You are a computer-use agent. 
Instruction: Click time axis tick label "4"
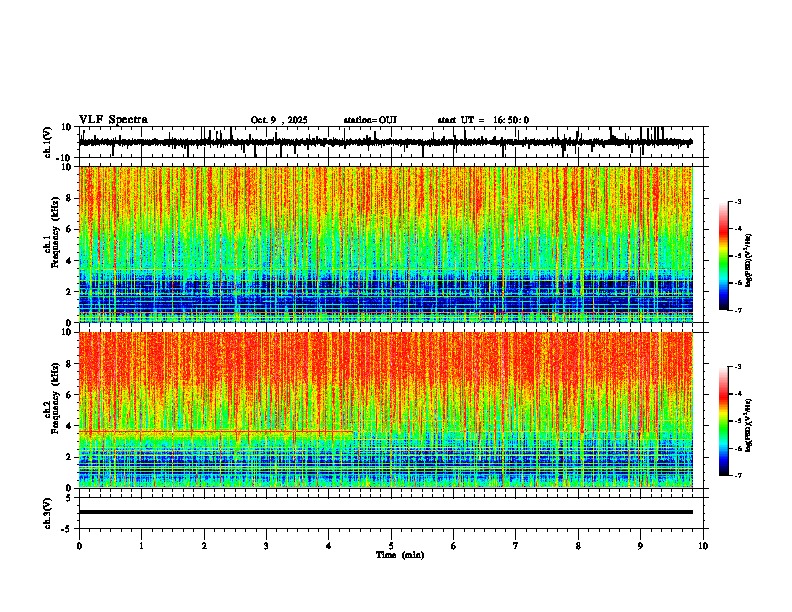coord(329,546)
